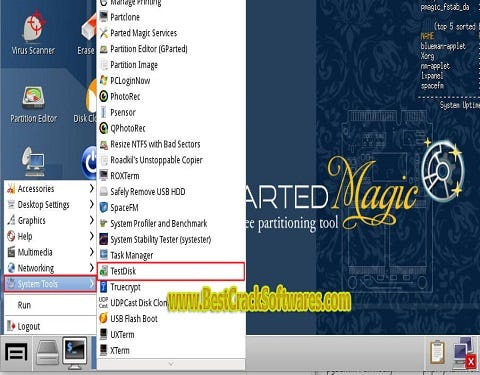The width and height of the screenshot is (480, 375).
Task: Open the Partition Editor desktop icon
Action: 33,104
